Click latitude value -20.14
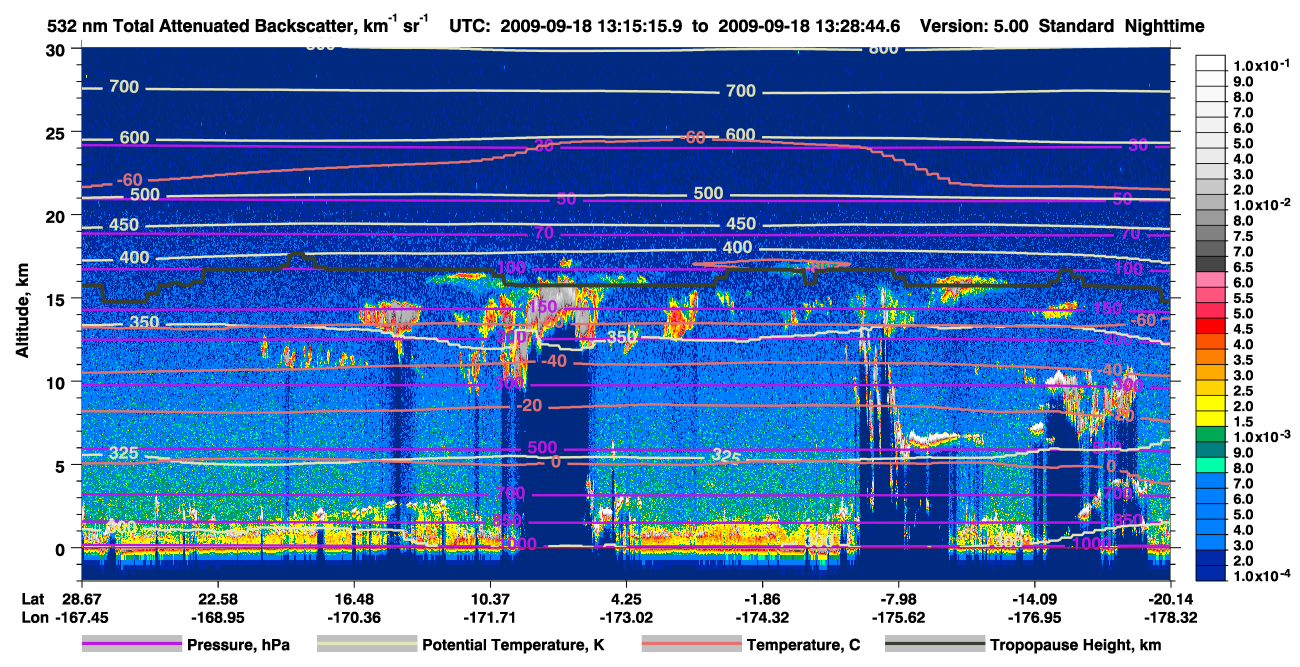Viewport: 1300px width, 667px height. 1171,598
